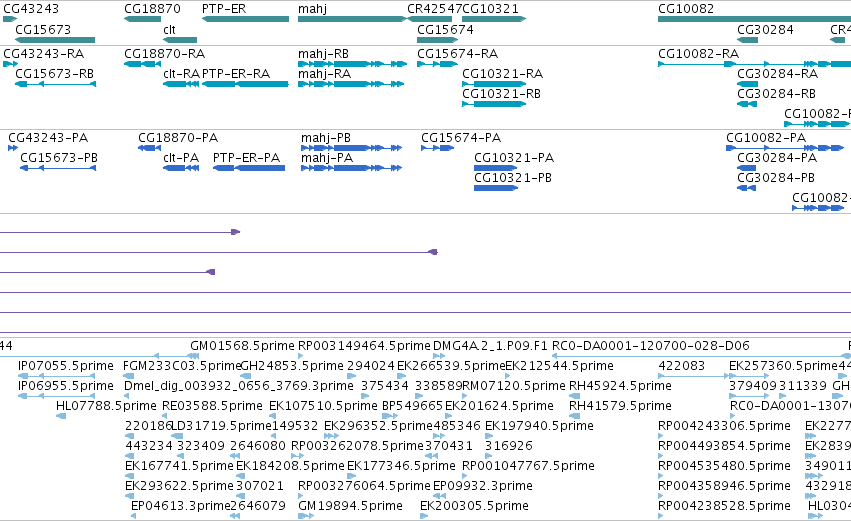Click the CG10082-PA protein label
This screenshot has height=521, width=851.
tap(766, 138)
